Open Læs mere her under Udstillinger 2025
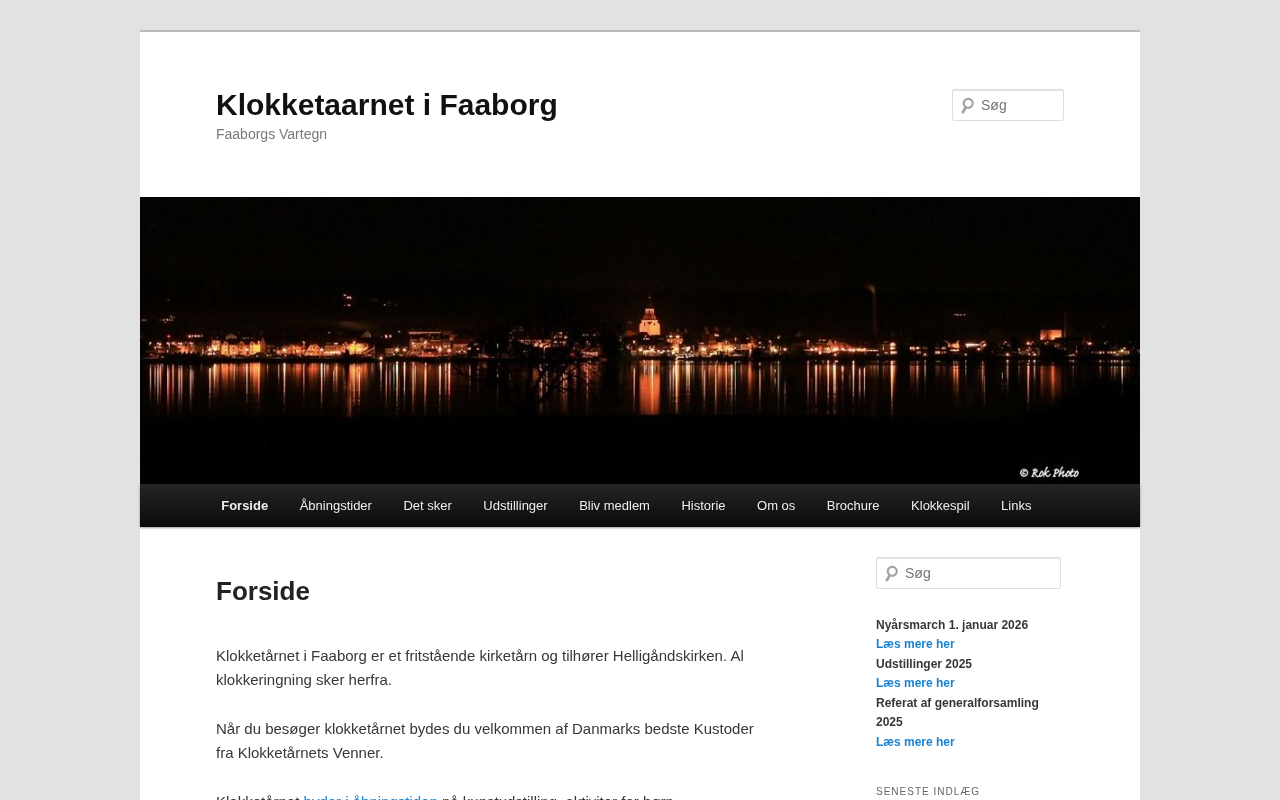Viewport: 1280px width, 800px height. 915,683
